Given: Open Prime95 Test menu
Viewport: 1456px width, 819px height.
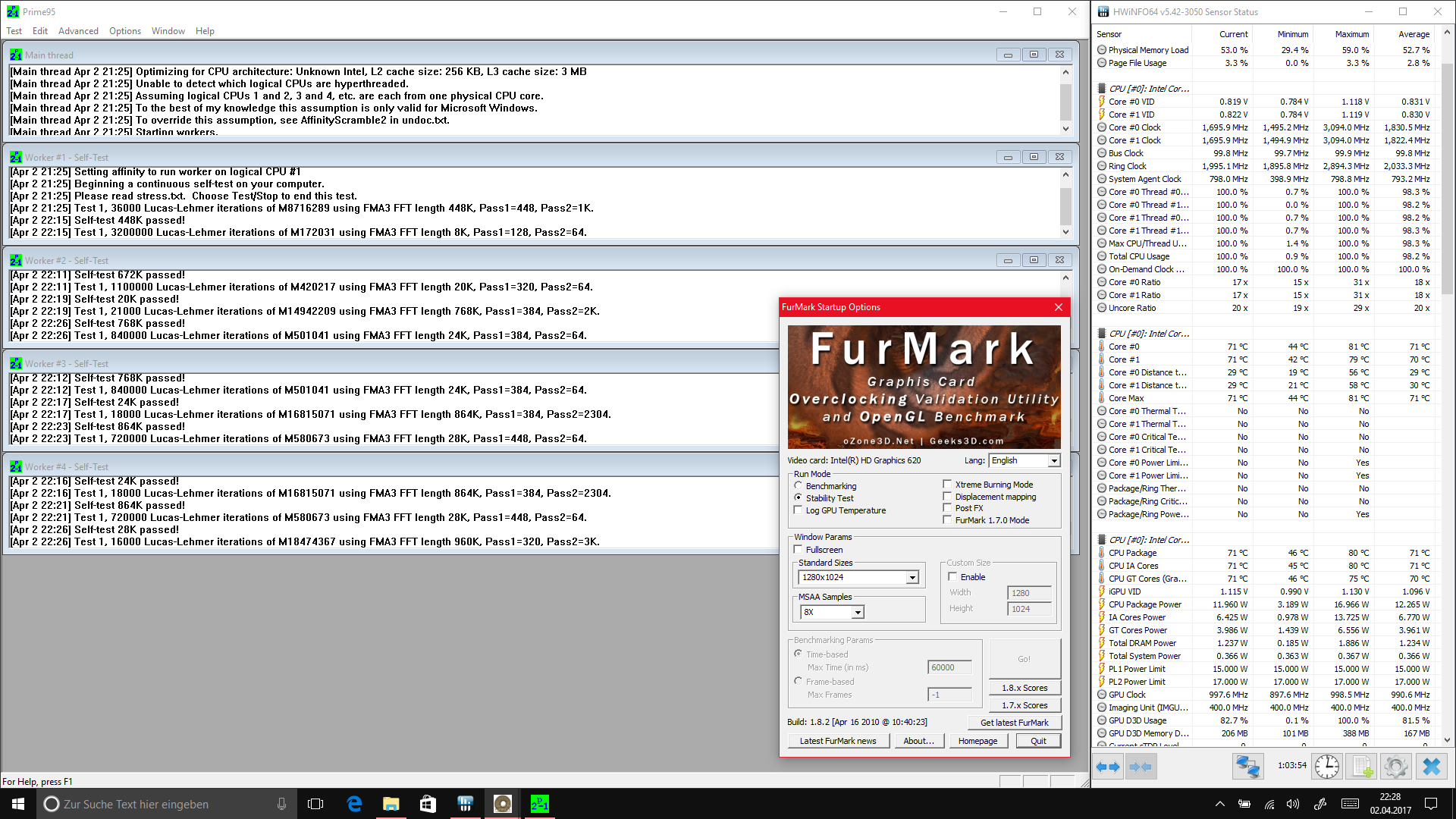Looking at the screenshot, I should [x=14, y=31].
